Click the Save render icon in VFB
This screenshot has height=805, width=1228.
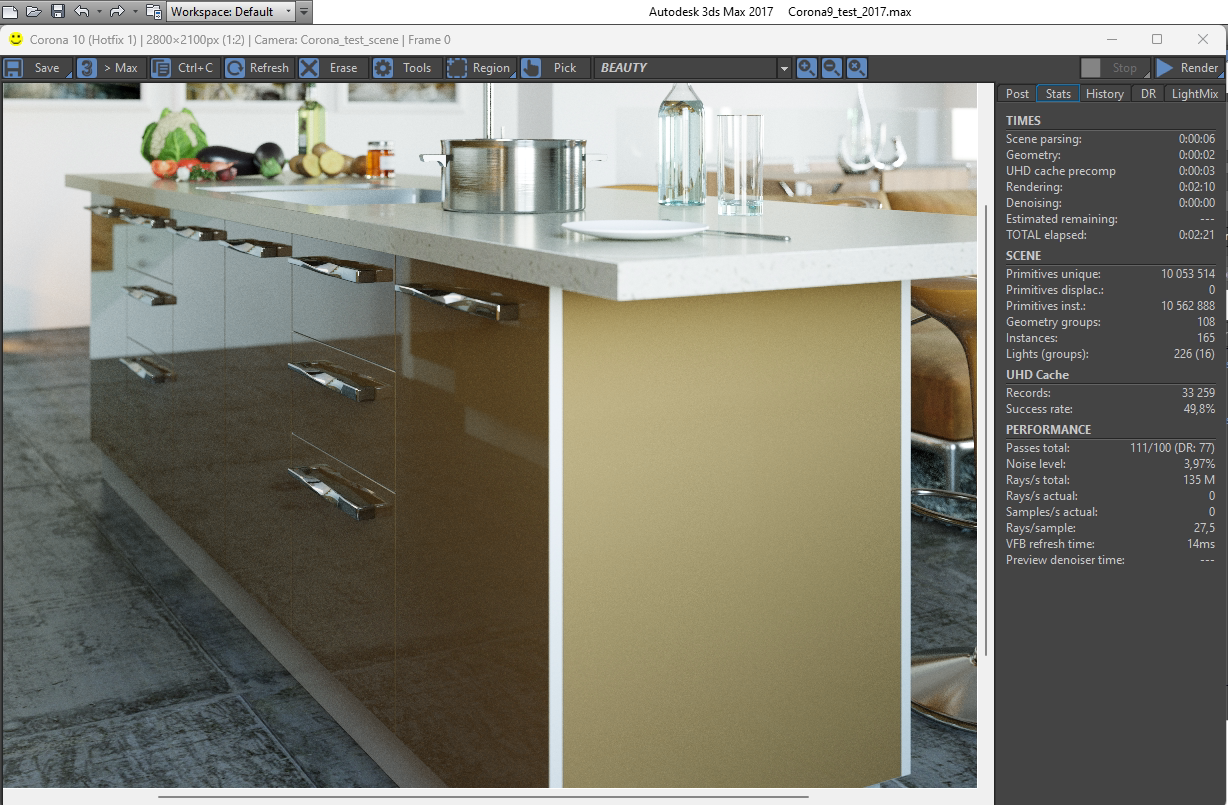point(14,68)
